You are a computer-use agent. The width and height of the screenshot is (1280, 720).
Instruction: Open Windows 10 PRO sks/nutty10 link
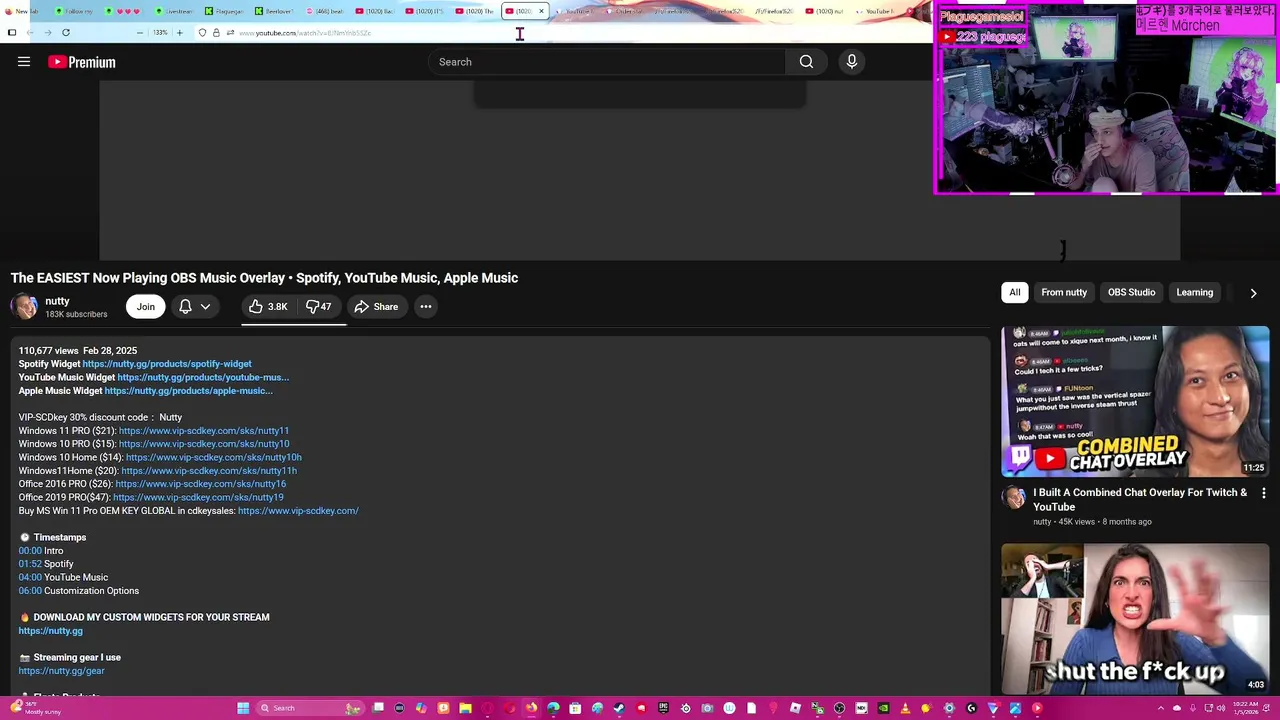tap(204, 444)
